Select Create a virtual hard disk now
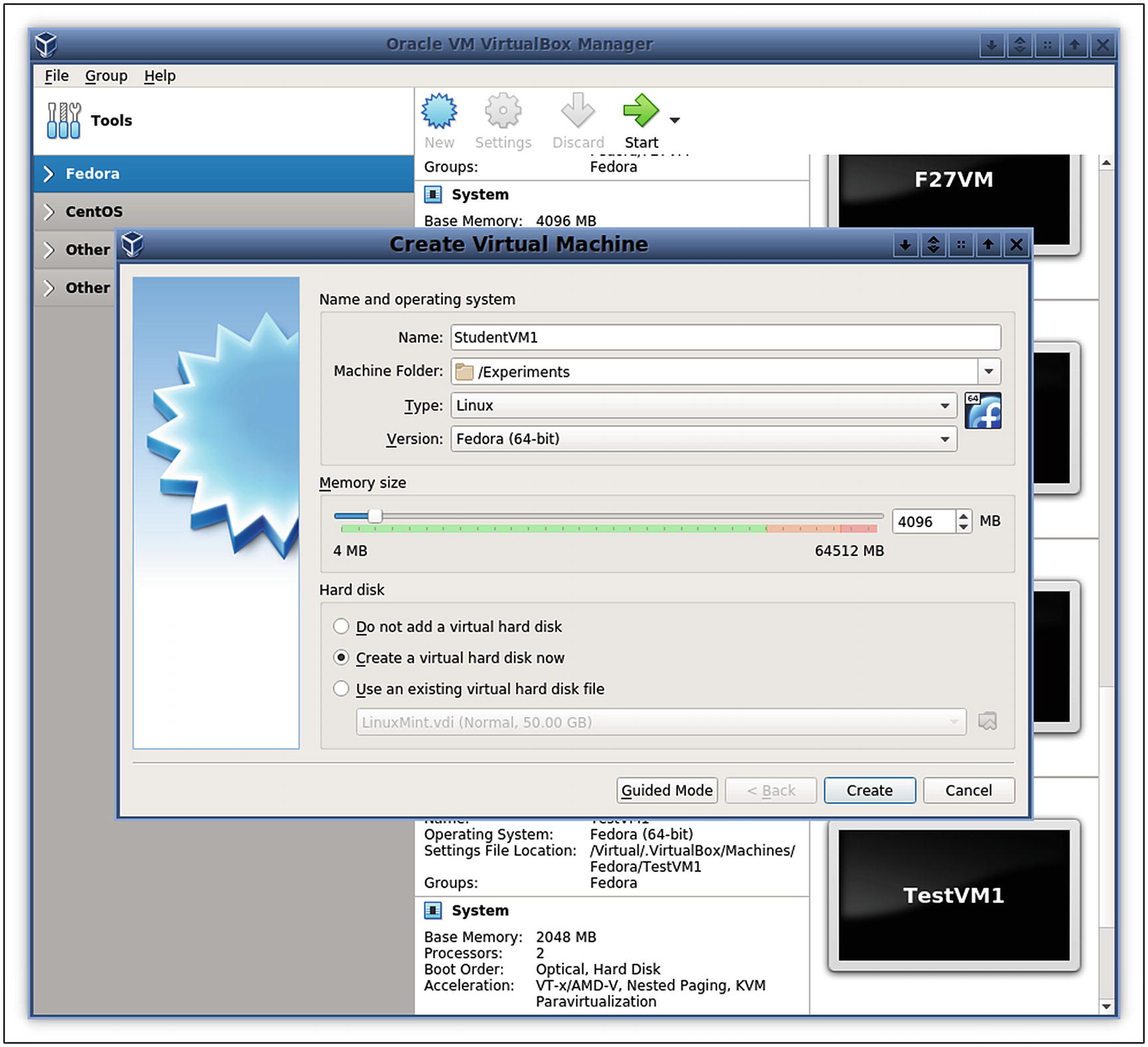This screenshot has width=1148, height=1047. [341, 658]
